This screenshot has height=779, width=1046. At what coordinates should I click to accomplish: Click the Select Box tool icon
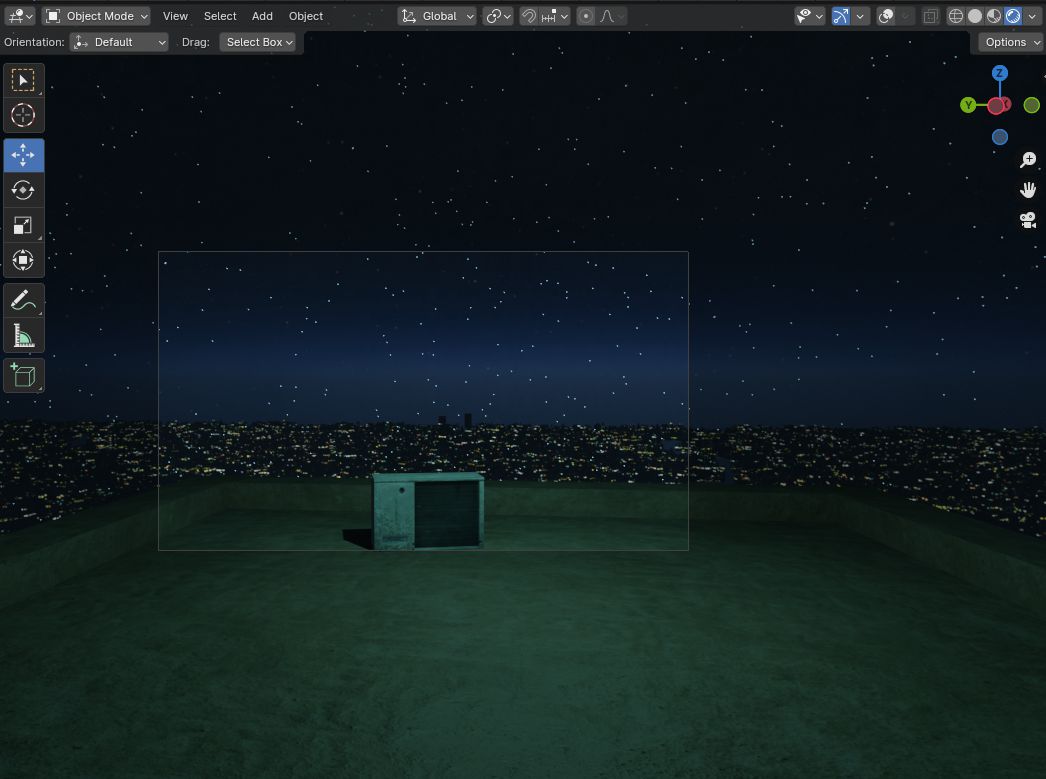point(23,80)
